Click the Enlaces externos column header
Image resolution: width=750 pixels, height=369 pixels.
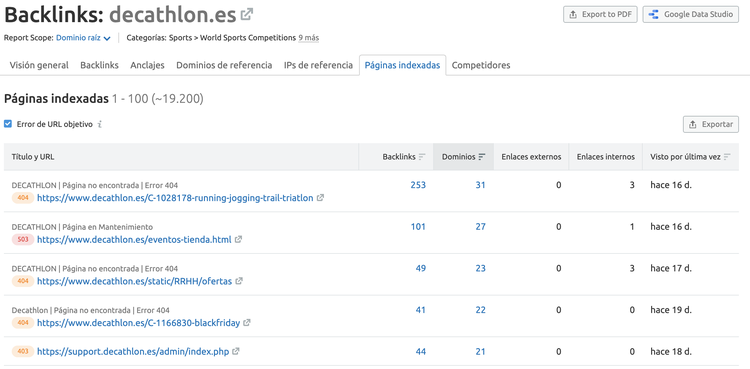[531, 157]
